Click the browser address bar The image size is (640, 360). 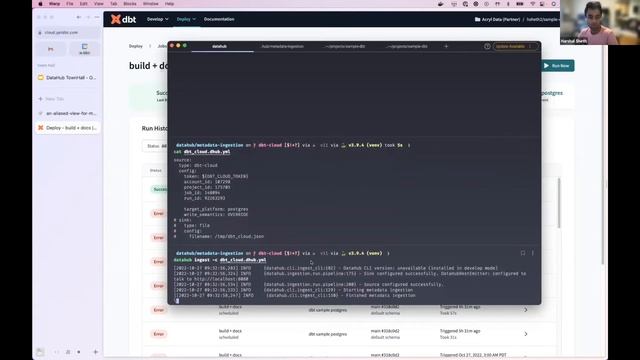point(68,32)
